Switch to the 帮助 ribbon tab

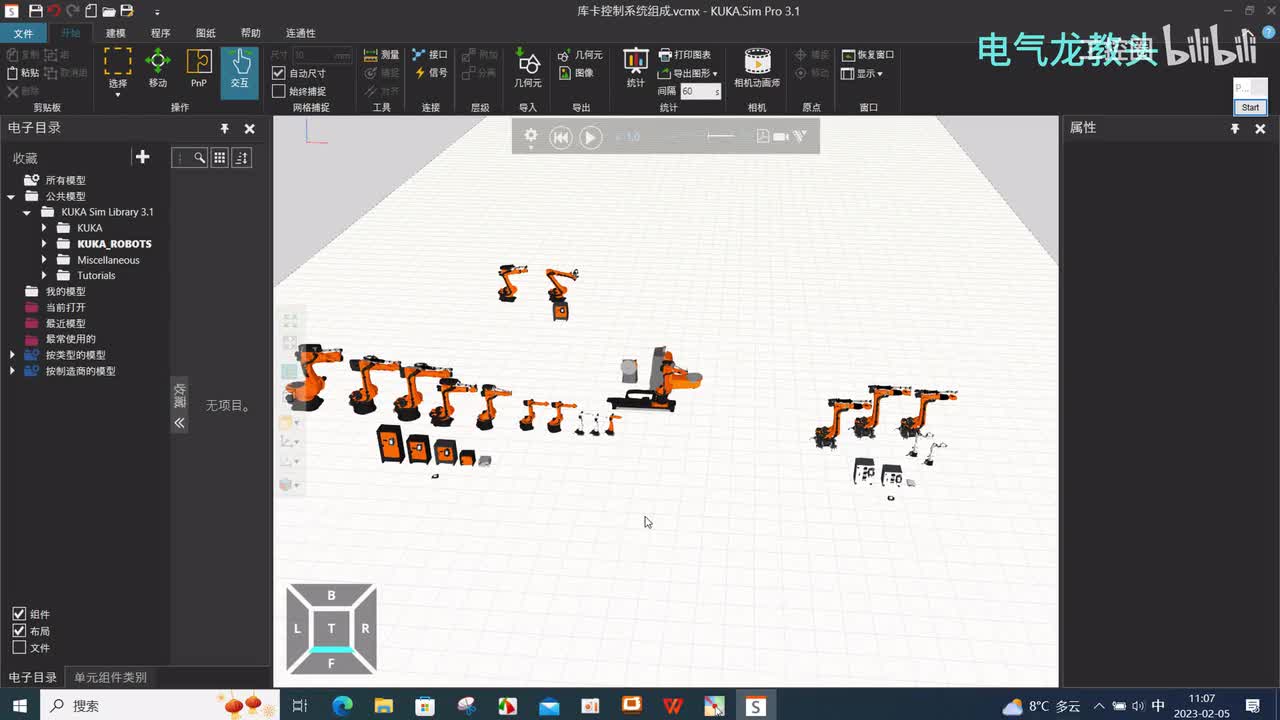tap(251, 33)
